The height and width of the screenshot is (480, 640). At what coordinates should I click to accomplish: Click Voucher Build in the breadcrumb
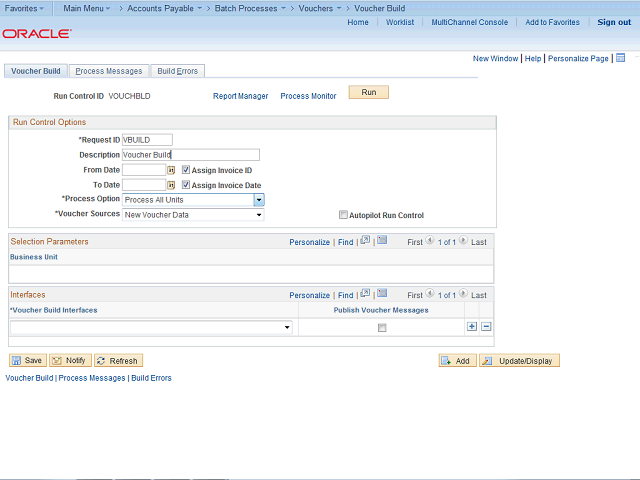coord(380,8)
